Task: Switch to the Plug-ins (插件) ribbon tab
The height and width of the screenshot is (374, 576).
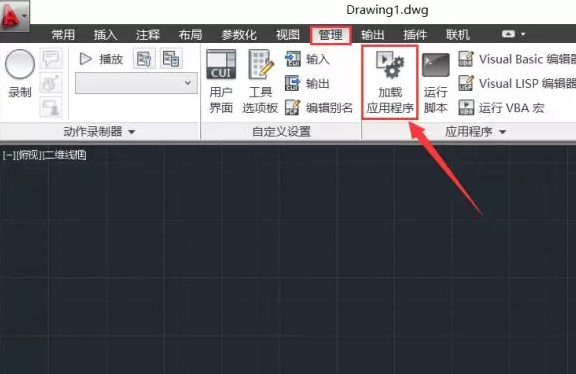Action: pyautogui.click(x=415, y=35)
